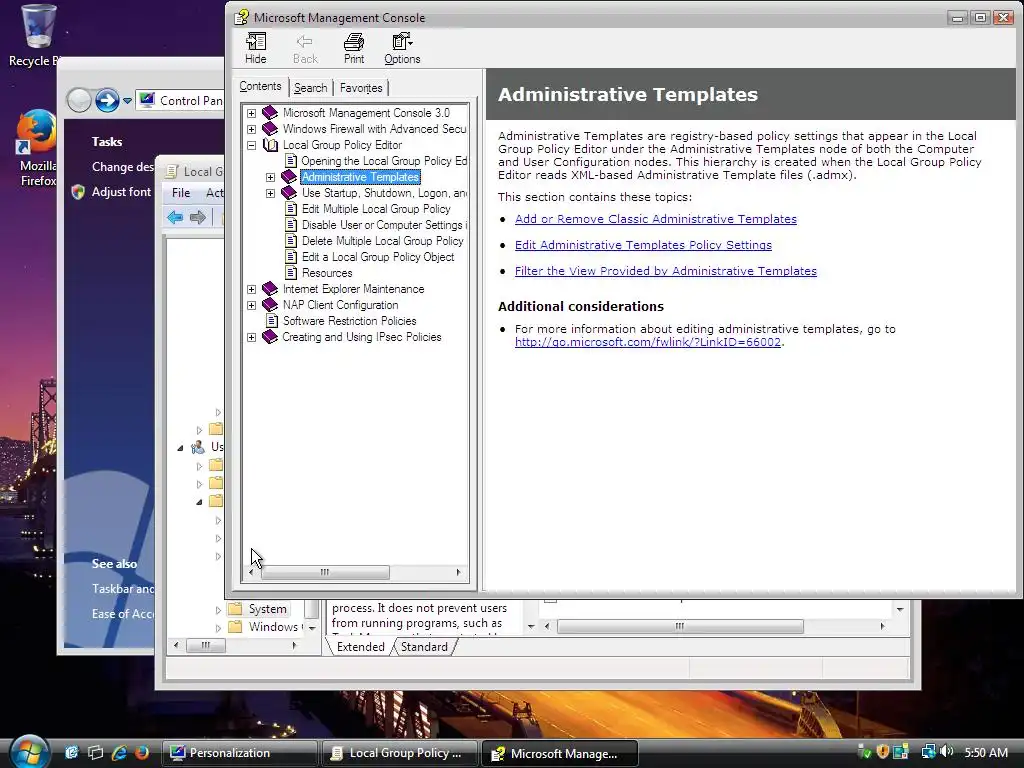Viewport: 1024px width, 768px height.
Task: Click left arrow of Contents pane horizontal scrollbar
Action: 251,573
